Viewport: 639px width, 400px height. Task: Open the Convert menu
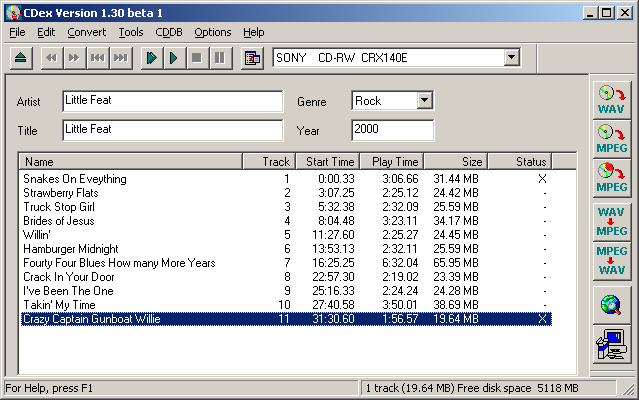(86, 32)
